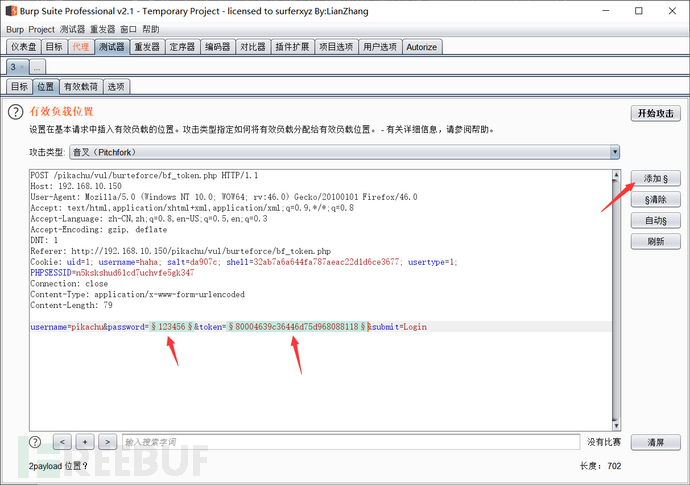Open the Burp menu
Image resolution: width=690 pixels, height=485 pixels.
(15, 29)
